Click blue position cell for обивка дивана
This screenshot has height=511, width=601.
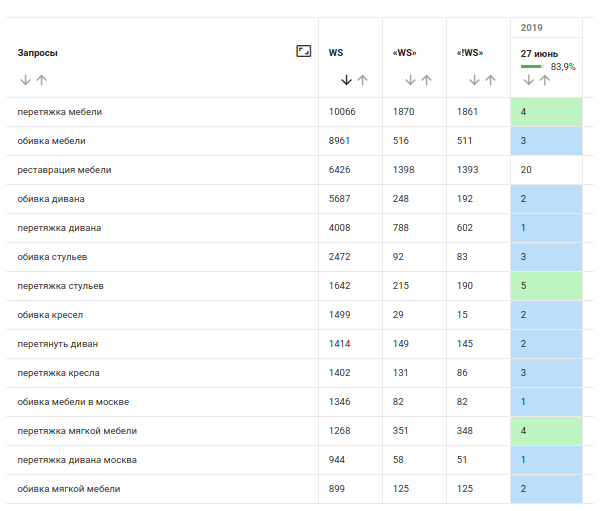coord(546,199)
